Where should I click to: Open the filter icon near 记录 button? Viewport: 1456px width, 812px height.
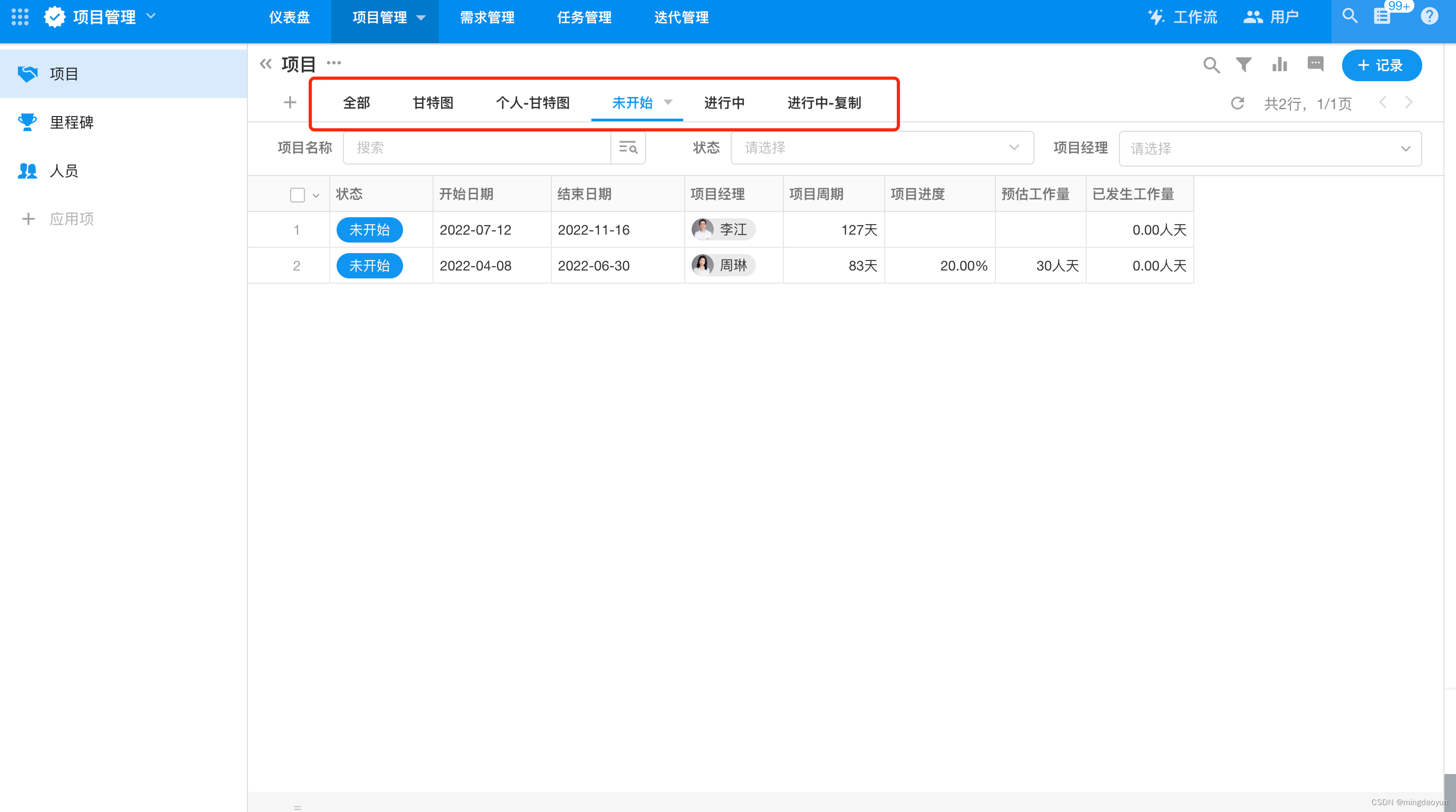click(1243, 64)
